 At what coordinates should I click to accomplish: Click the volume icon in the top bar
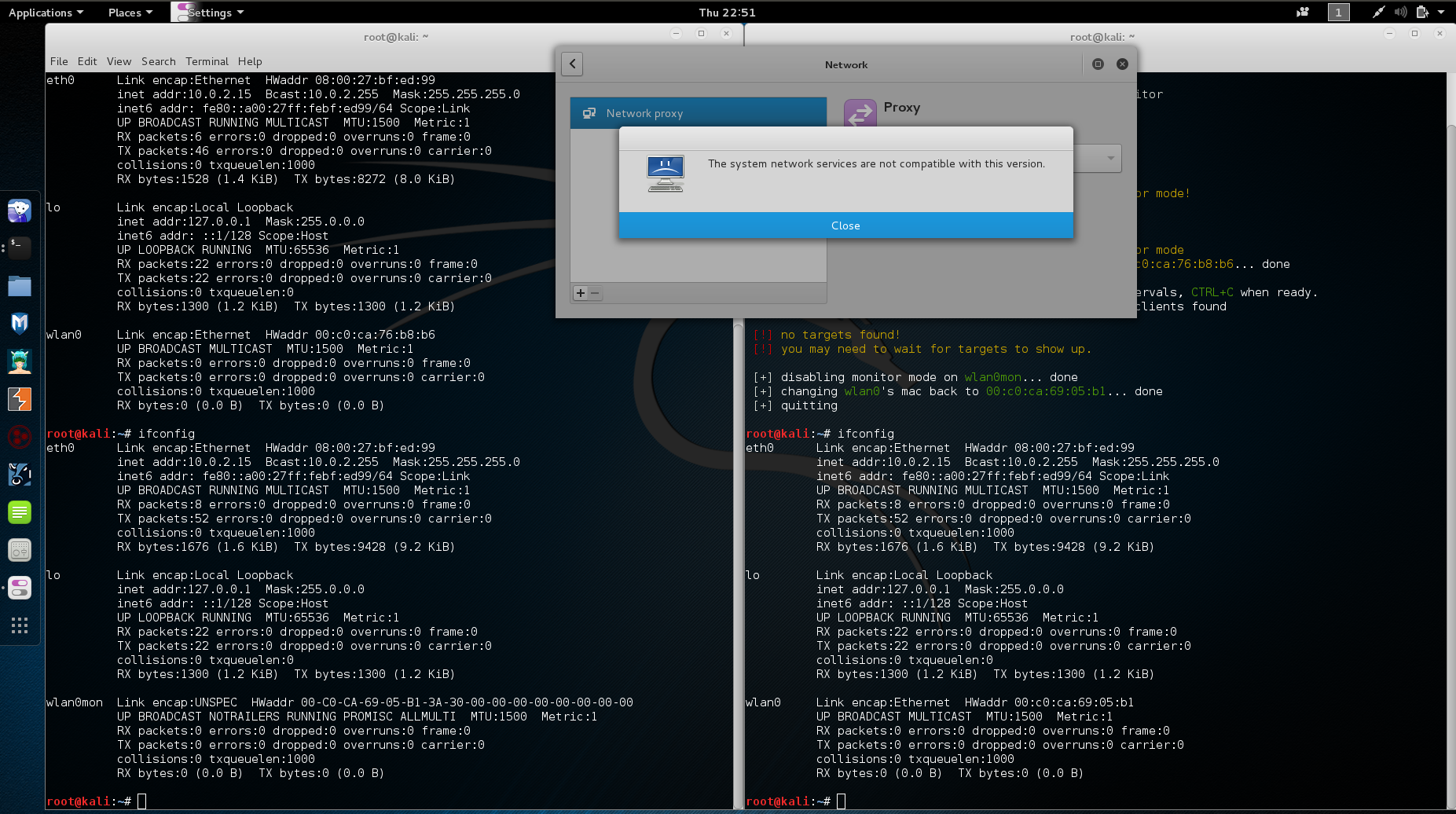pyautogui.click(x=1400, y=13)
